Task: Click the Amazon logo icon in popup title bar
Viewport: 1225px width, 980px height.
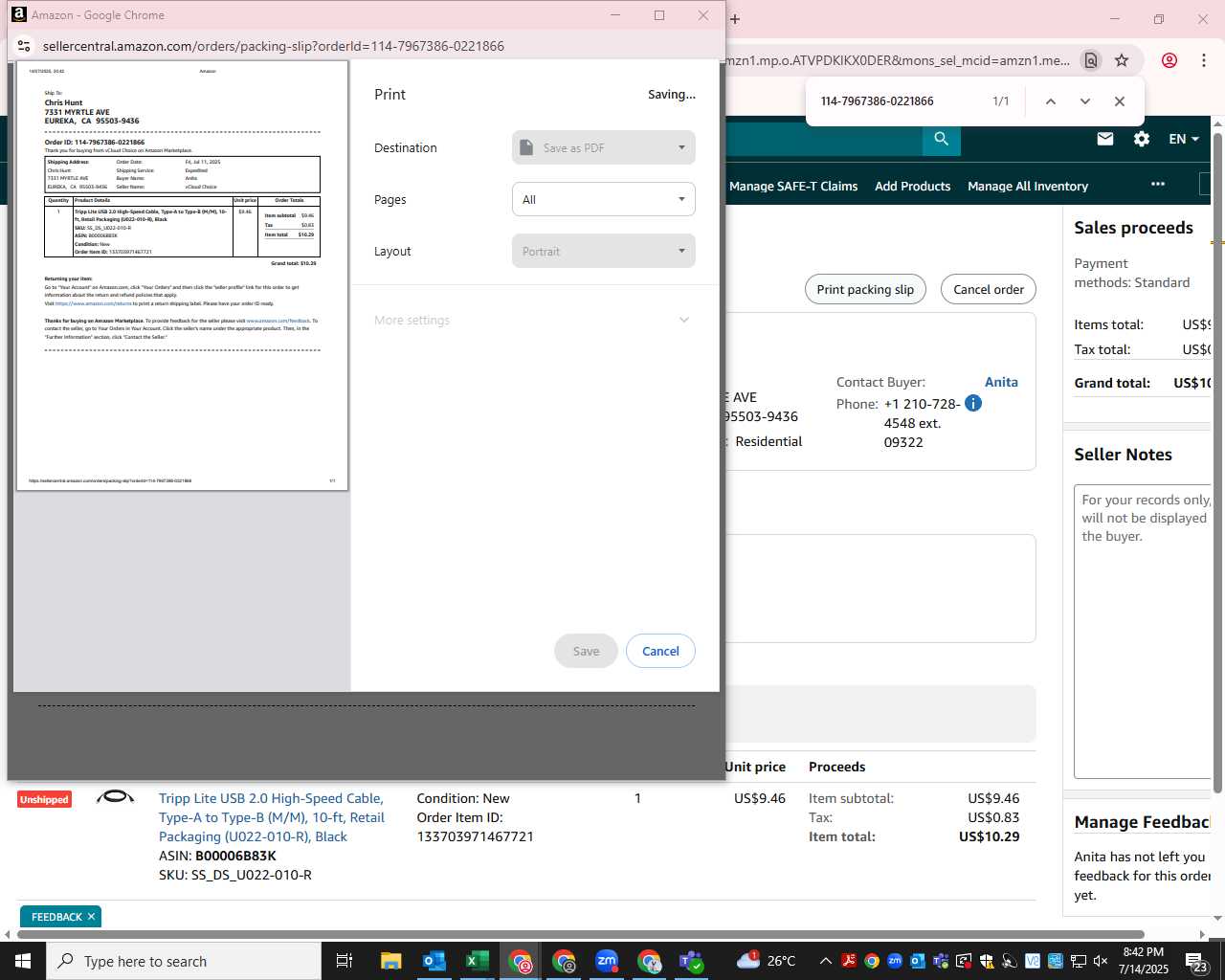Action: (18, 14)
